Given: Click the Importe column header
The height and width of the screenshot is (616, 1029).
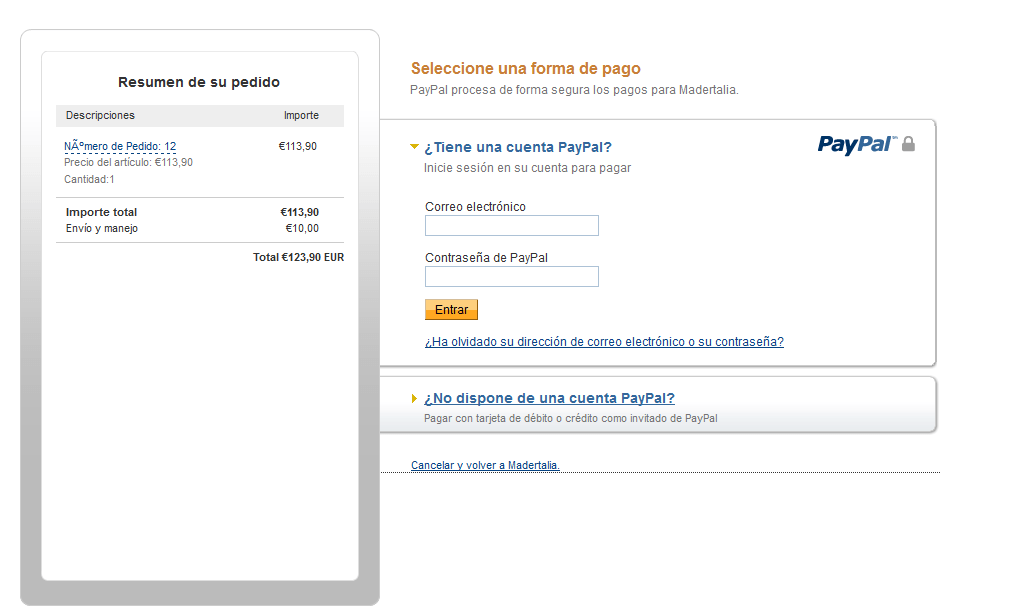Looking at the screenshot, I should [x=301, y=115].
